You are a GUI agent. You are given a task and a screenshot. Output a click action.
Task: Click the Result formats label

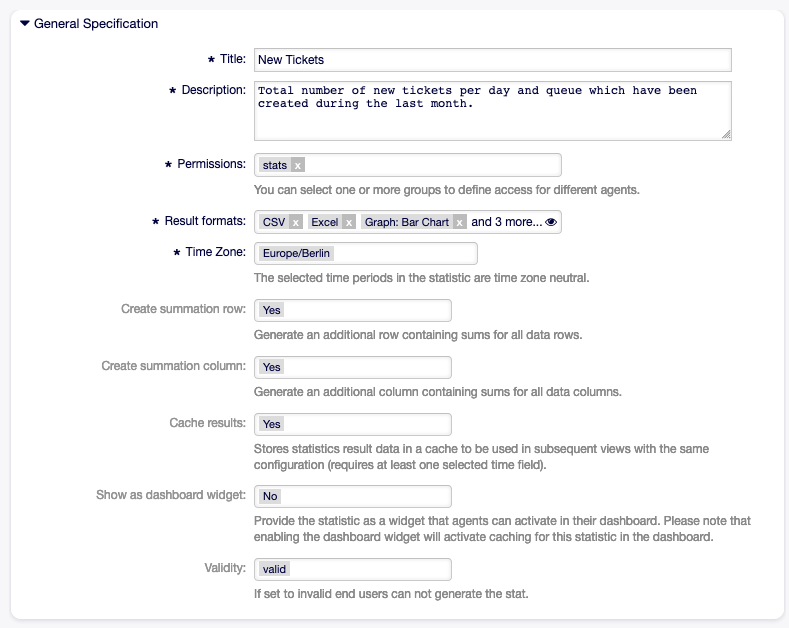205,221
